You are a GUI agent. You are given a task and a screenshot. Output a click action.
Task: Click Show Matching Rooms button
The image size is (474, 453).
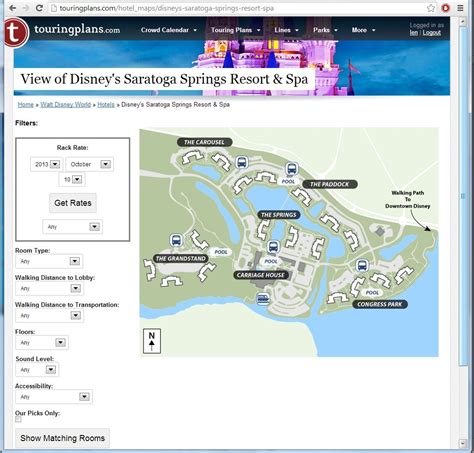pos(62,438)
